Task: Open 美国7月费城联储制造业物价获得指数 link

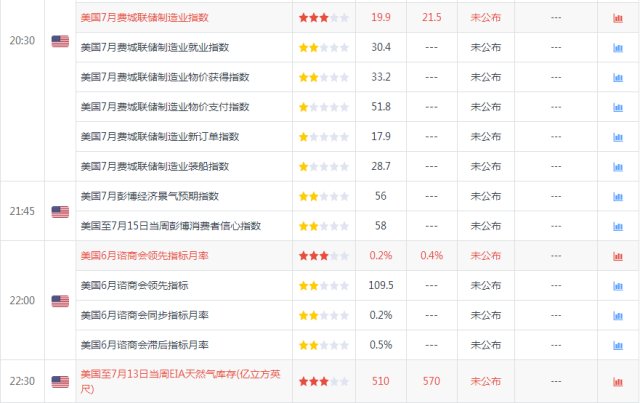Action: coord(165,77)
